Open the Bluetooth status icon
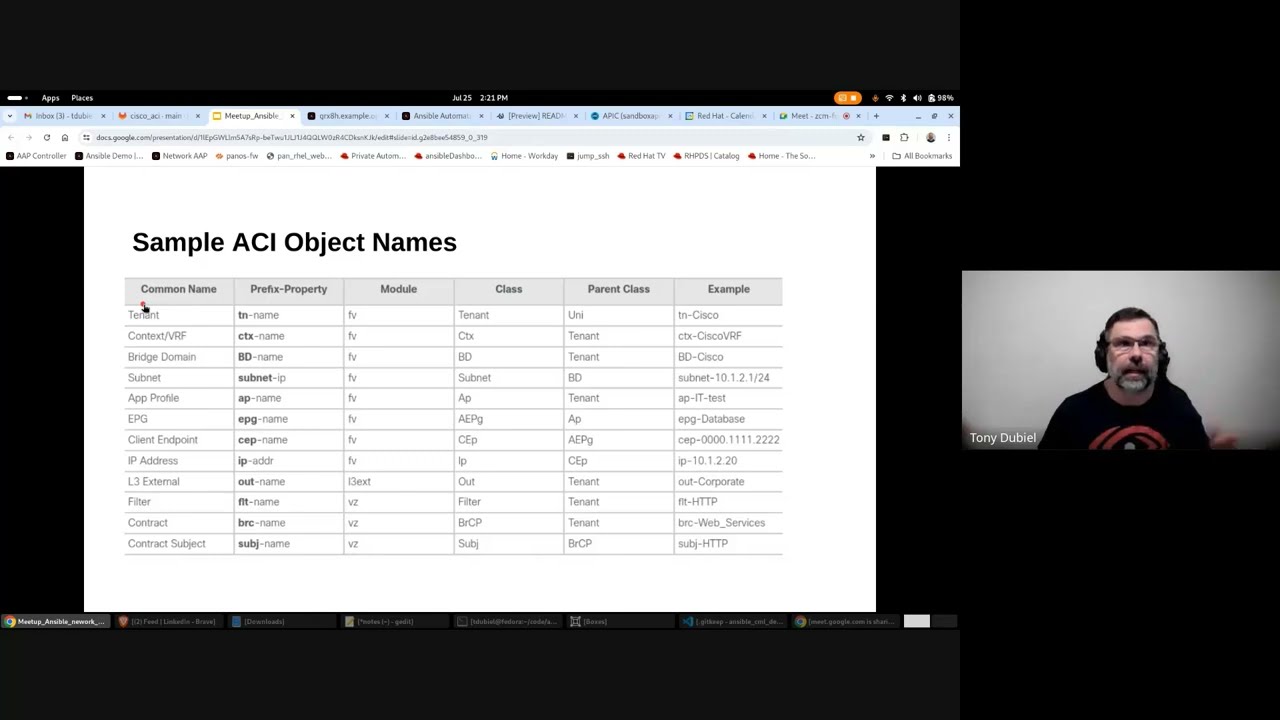 903,98
